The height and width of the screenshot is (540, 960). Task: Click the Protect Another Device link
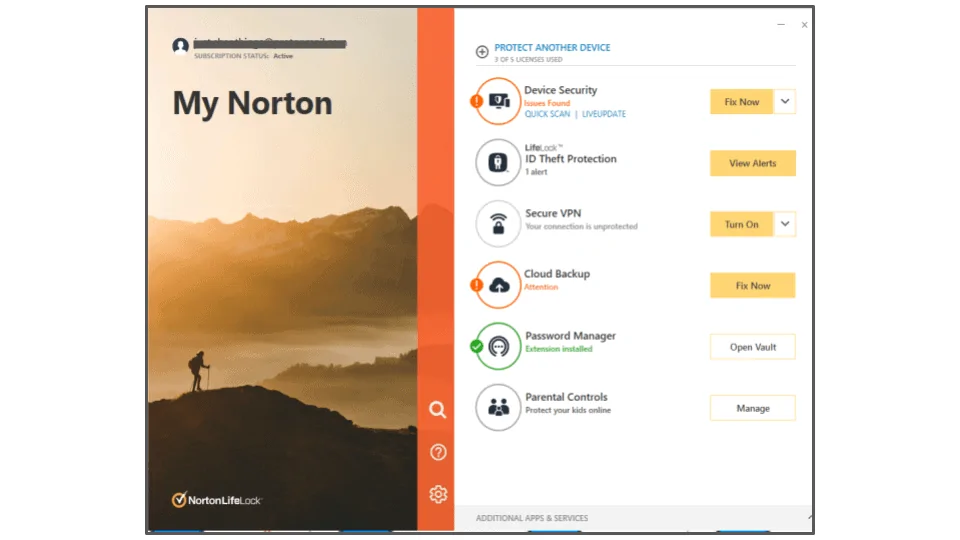pos(552,47)
